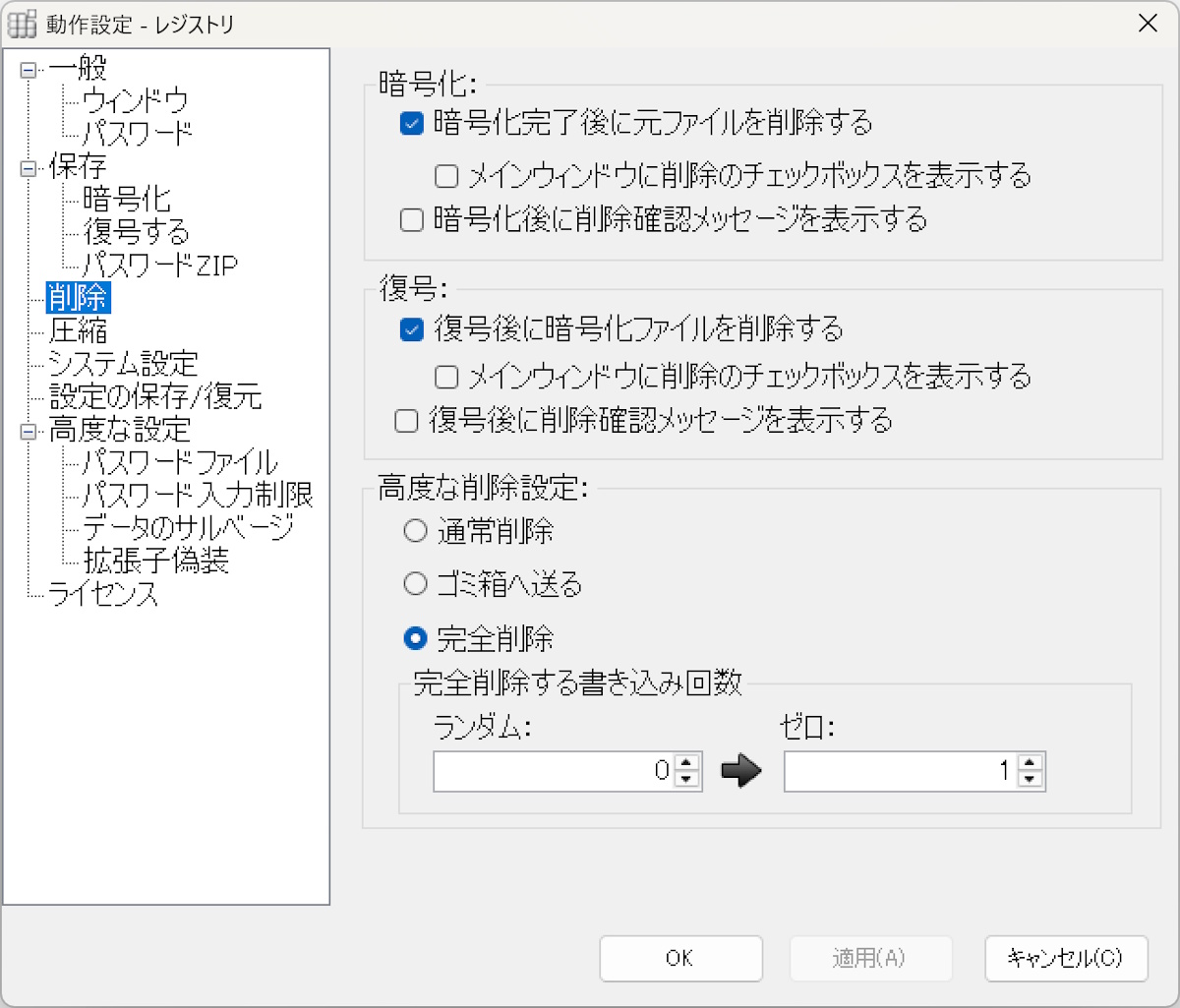Select the 通常削除 option
The width and height of the screenshot is (1180, 1008).
point(415,530)
